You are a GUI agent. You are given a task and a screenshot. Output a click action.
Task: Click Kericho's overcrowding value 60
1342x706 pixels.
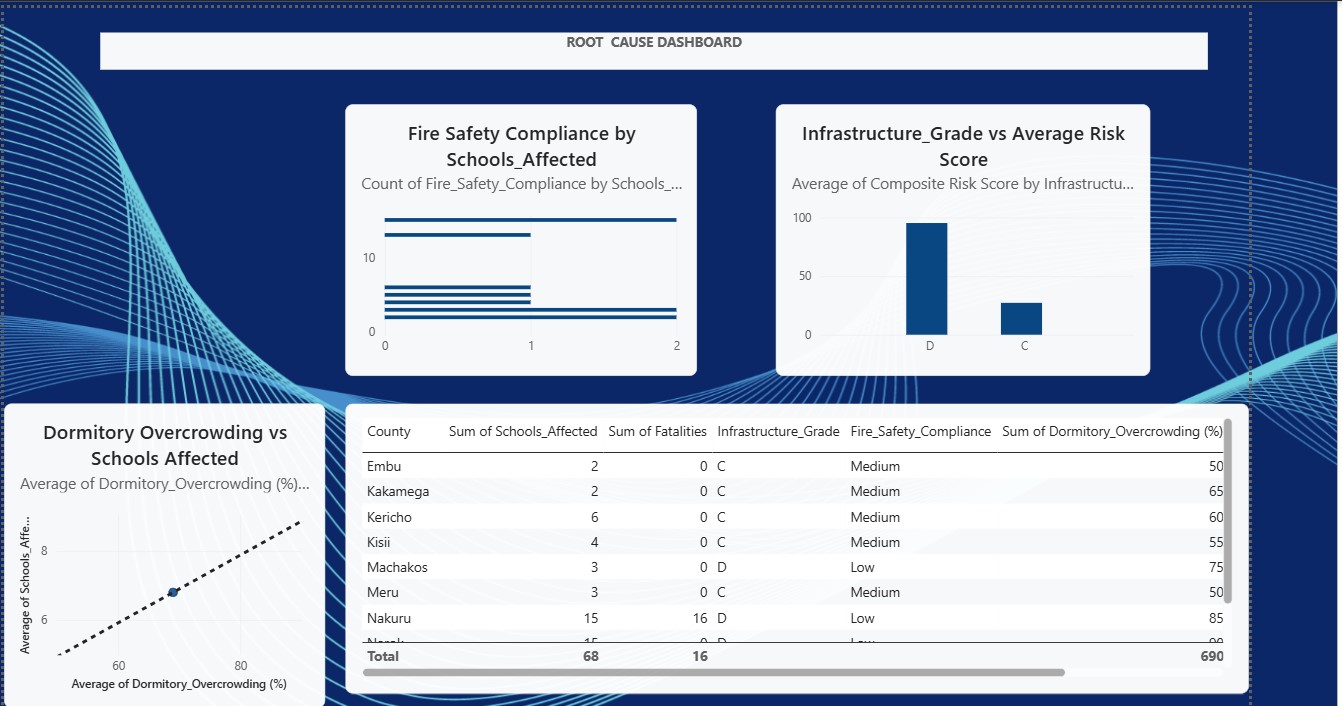[x=1215, y=517]
